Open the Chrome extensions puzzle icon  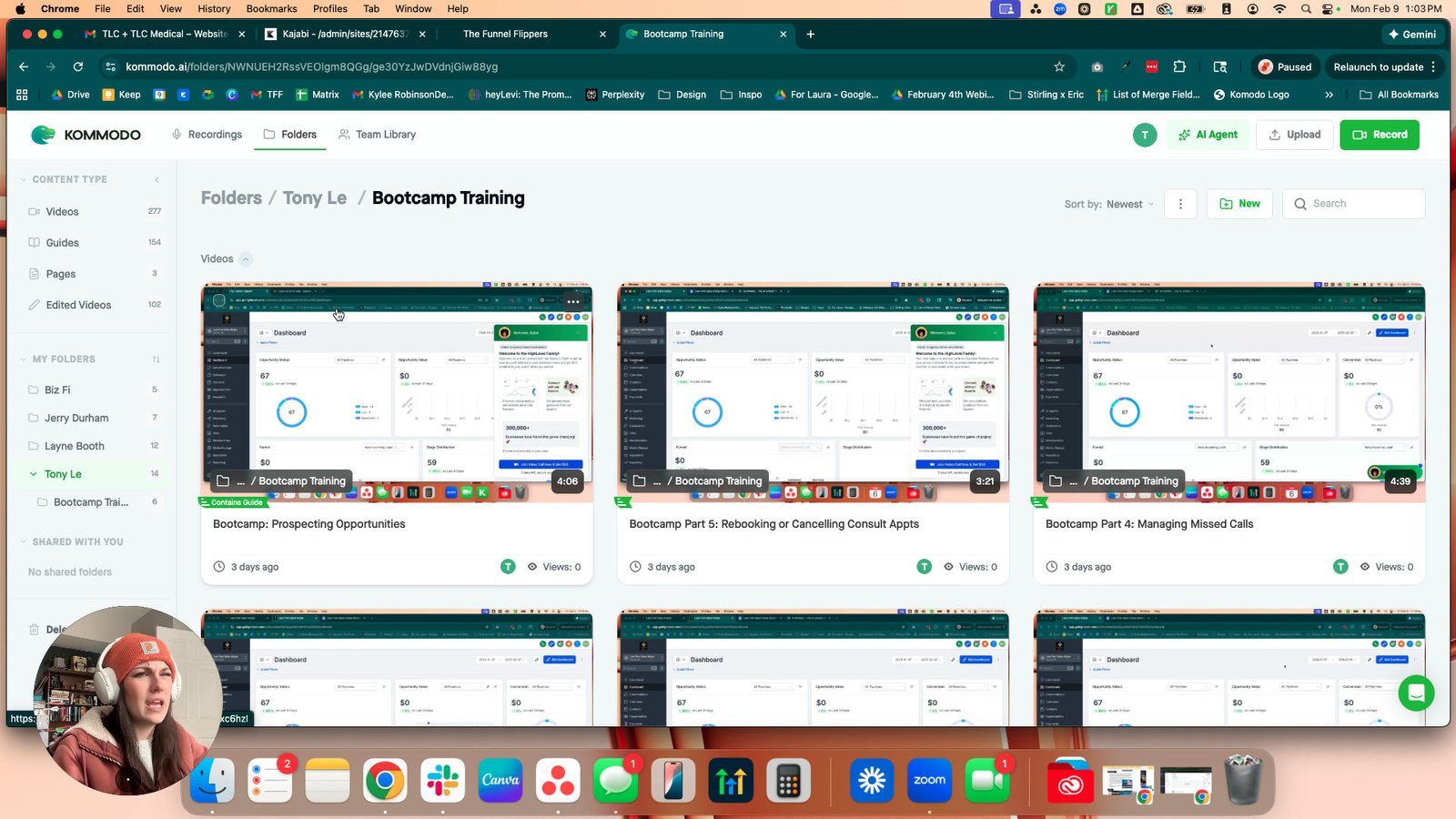pyautogui.click(x=1179, y=66)
